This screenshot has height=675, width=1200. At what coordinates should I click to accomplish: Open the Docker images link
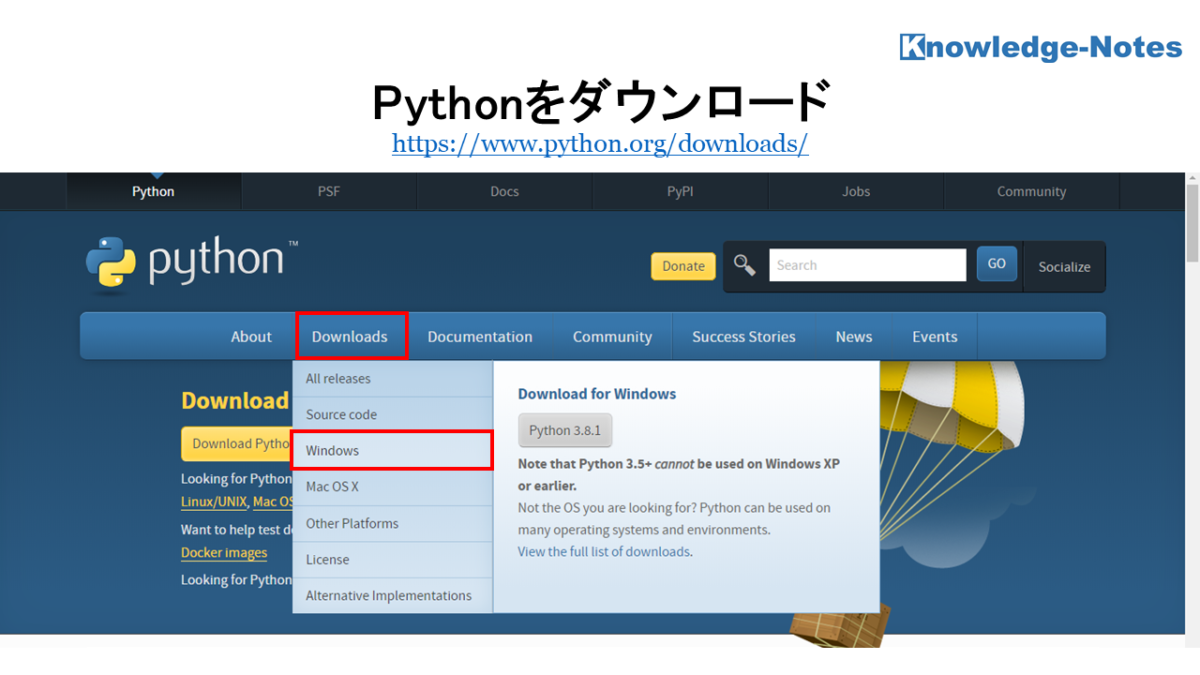(x=224, y=553)
